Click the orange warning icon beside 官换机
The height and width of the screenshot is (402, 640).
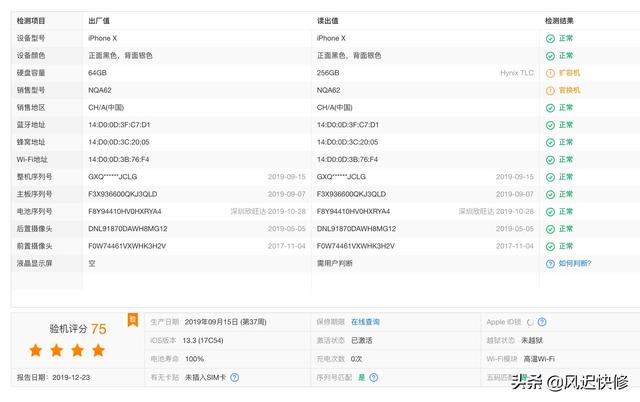(x=550, y=91)
